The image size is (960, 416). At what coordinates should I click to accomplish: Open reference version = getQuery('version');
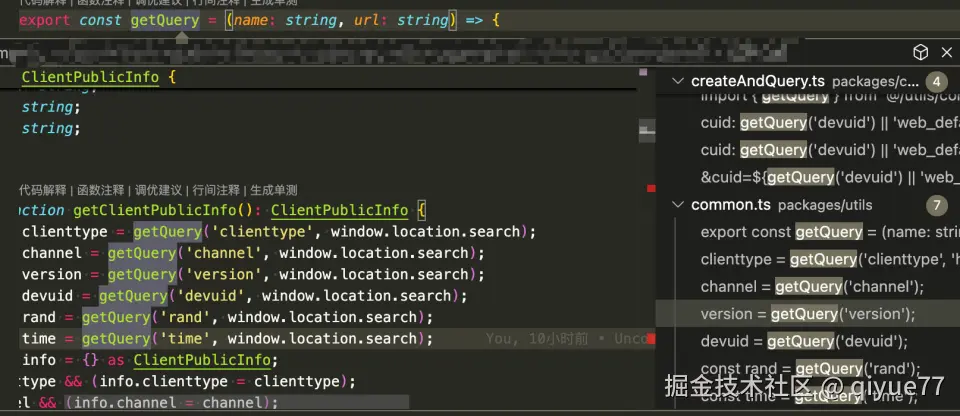coord(808,314)
